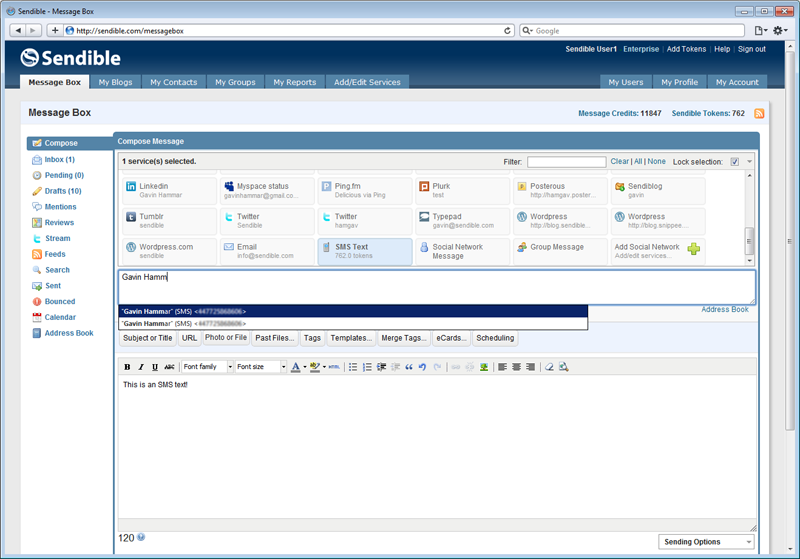Add new browser tab with plus
Image resolution: width=800 pixels, height=559 pixels.
(55, 31)
